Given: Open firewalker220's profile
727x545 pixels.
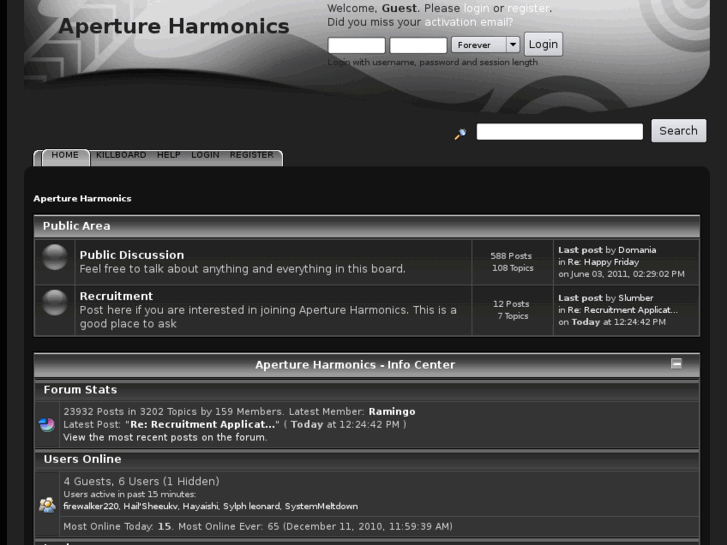Looking at the screenshot, I should pos(91,506).
